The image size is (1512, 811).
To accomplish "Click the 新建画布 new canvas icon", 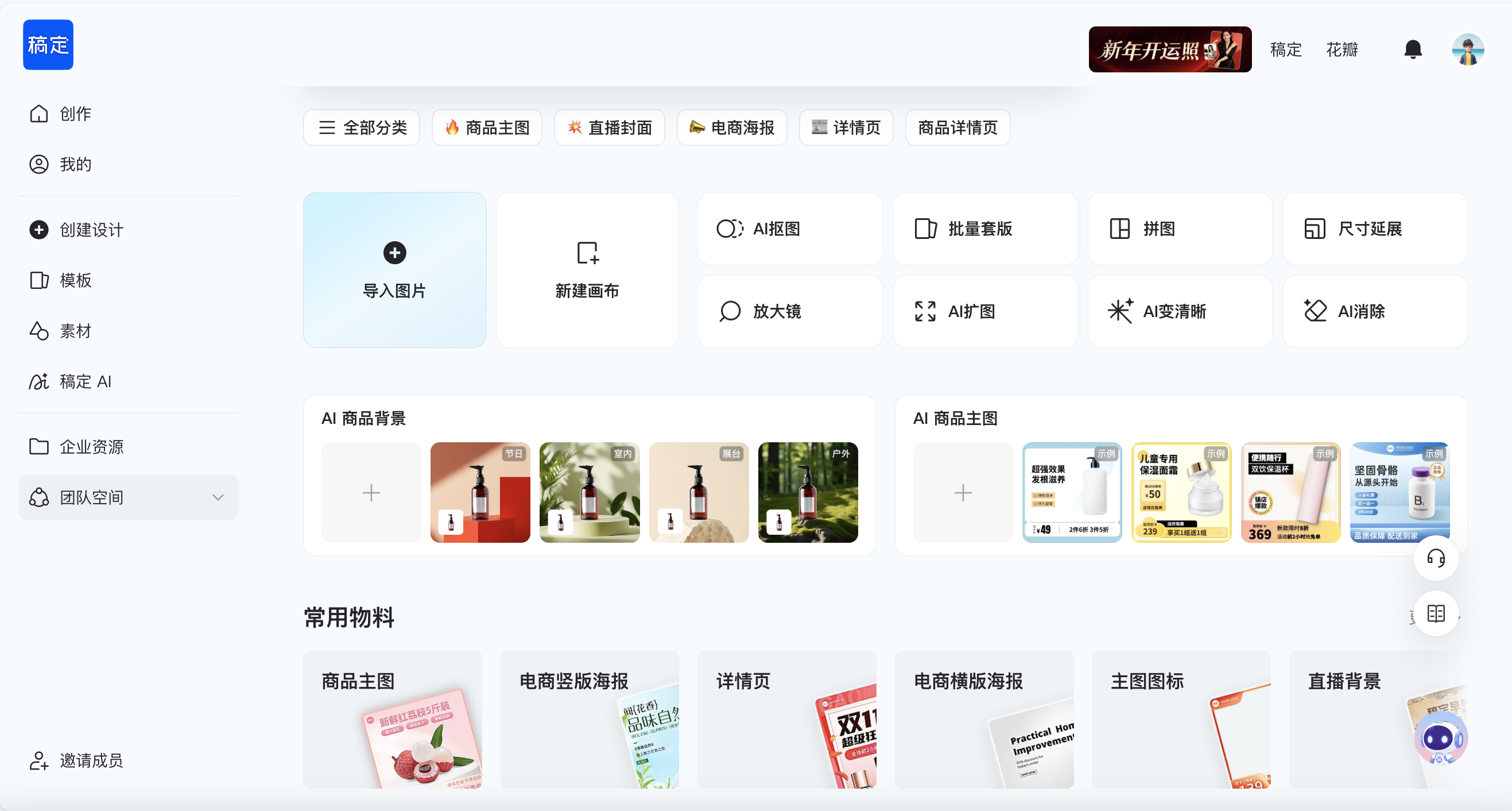I will click(587, 253).
